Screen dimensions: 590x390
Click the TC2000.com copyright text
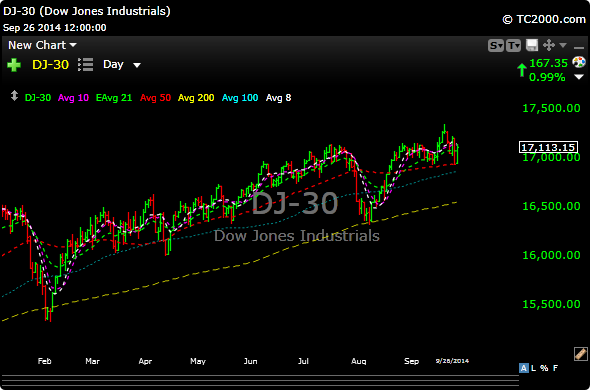point(544,20)
